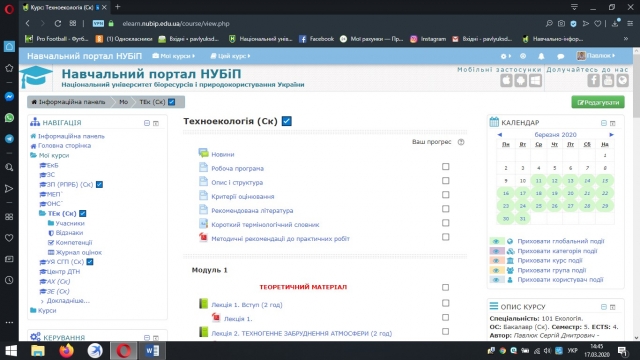Open Firefox from taskbar
This screenshot has height=360, width=640.
[67, 351]
